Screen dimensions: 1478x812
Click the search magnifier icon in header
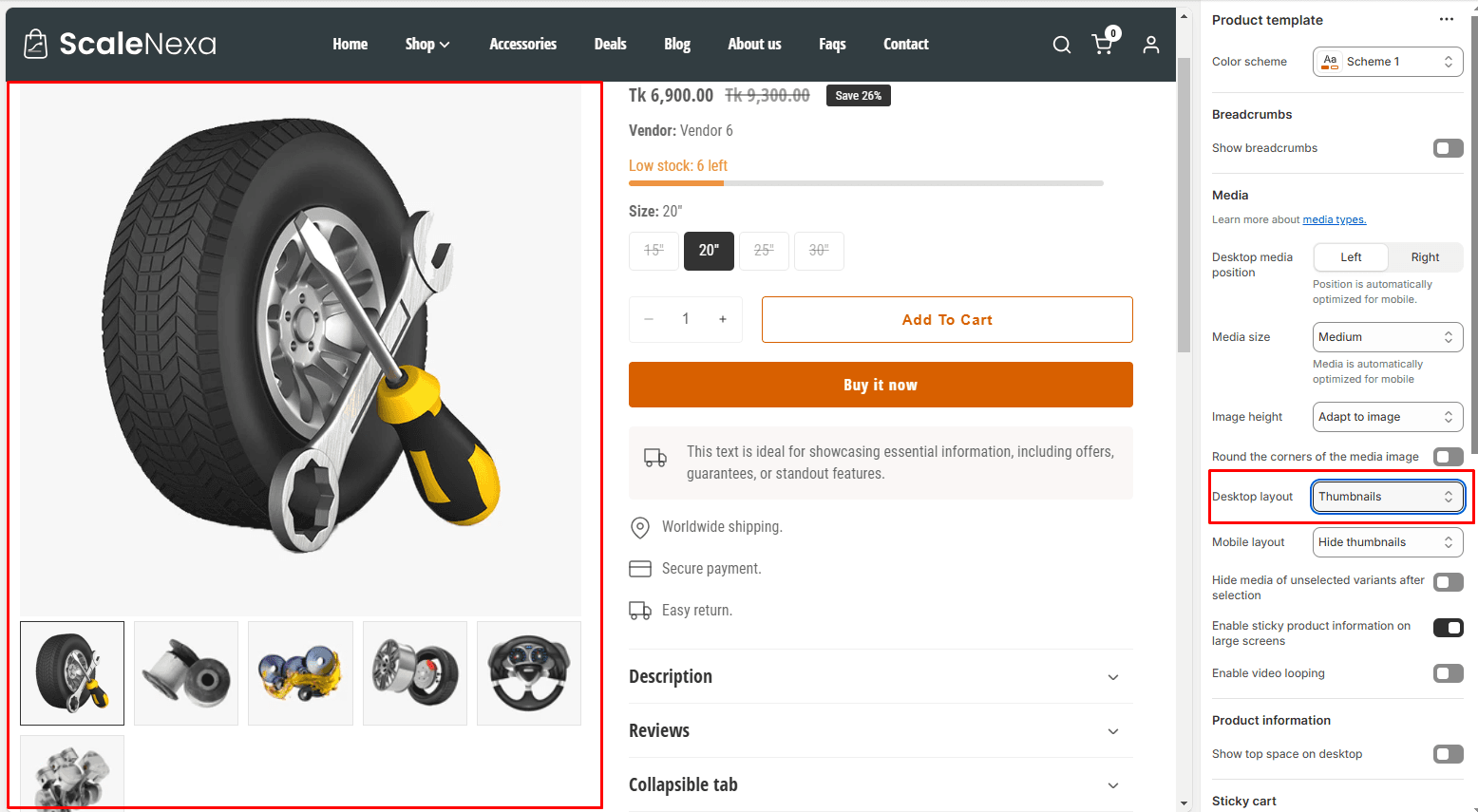(1062, 45)
